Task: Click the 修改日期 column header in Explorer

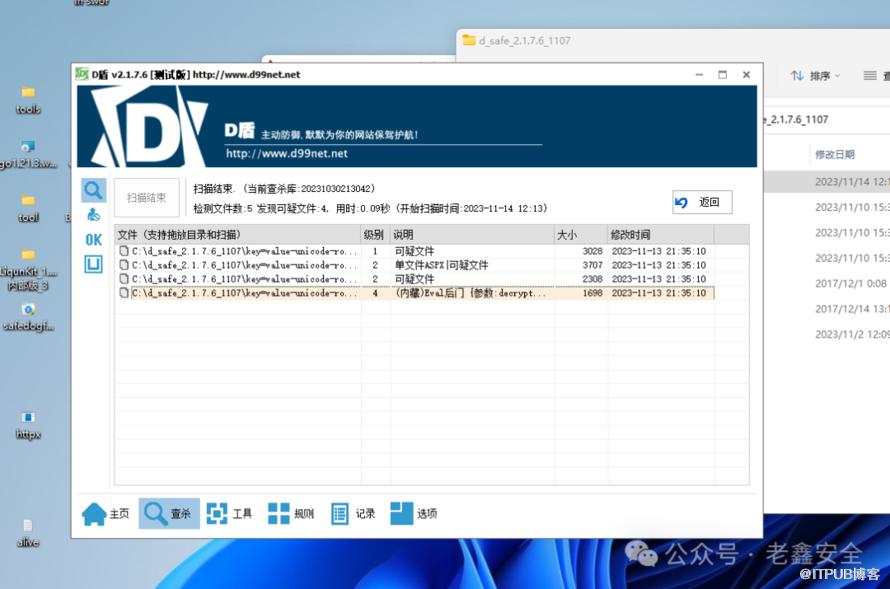Action: [x=834, y=155]
